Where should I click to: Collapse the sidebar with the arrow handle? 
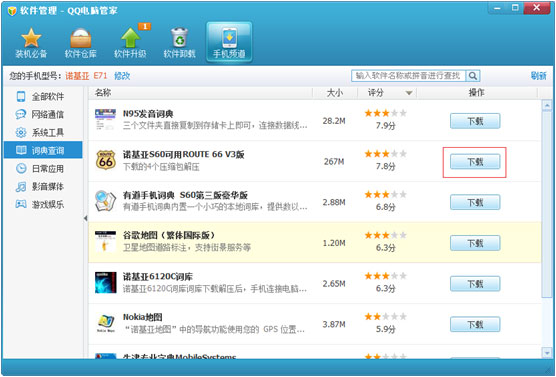(85, 218)
